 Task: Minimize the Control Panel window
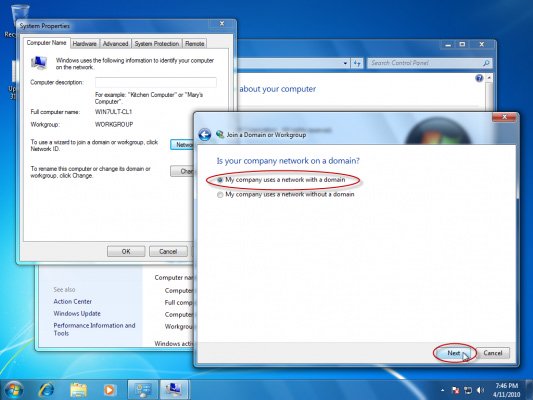448,45
